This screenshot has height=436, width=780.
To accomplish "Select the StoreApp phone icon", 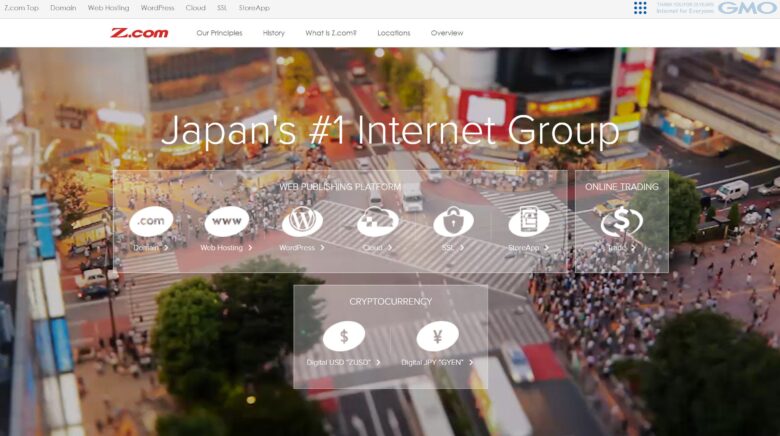I will [x=529, y=221].
